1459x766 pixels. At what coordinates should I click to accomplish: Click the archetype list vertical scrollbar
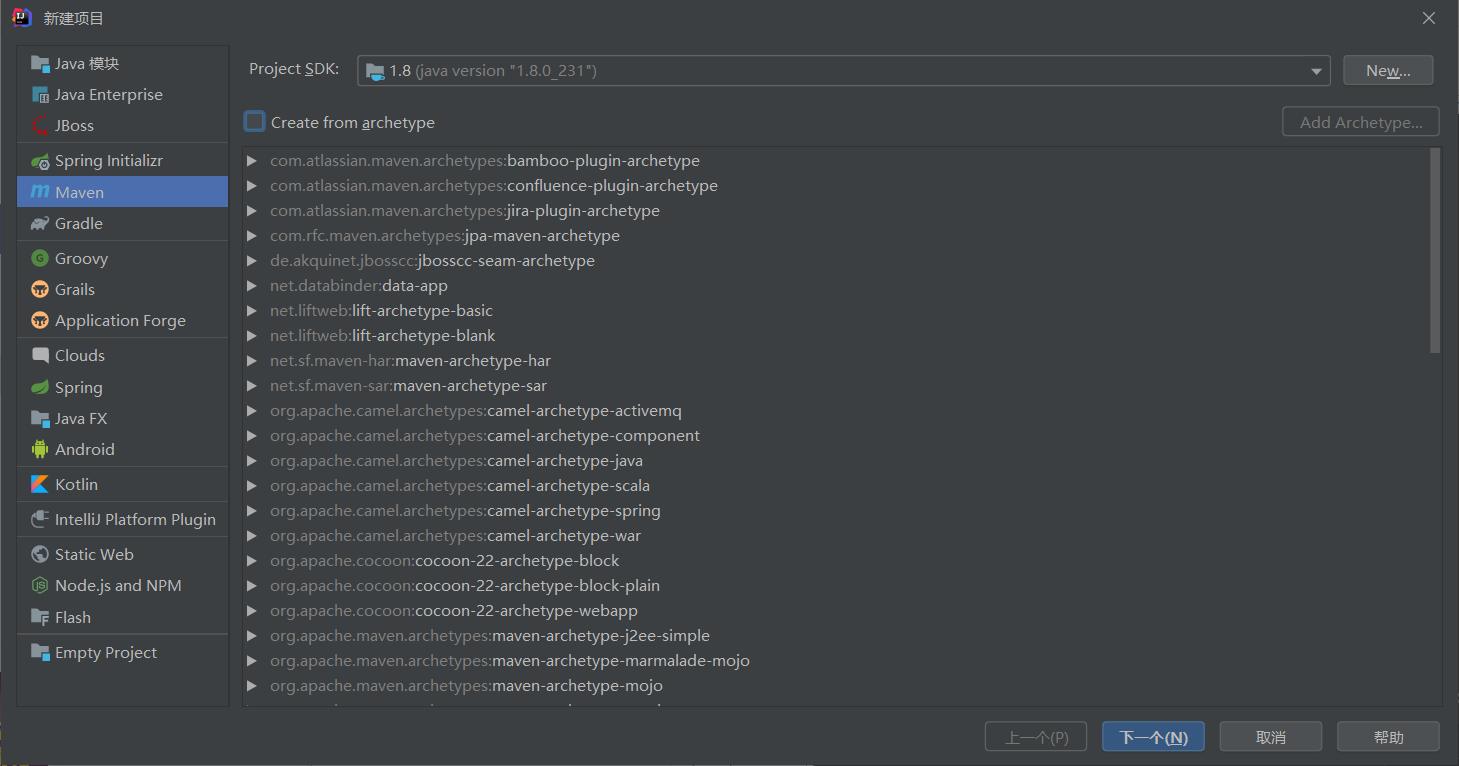1435,250
